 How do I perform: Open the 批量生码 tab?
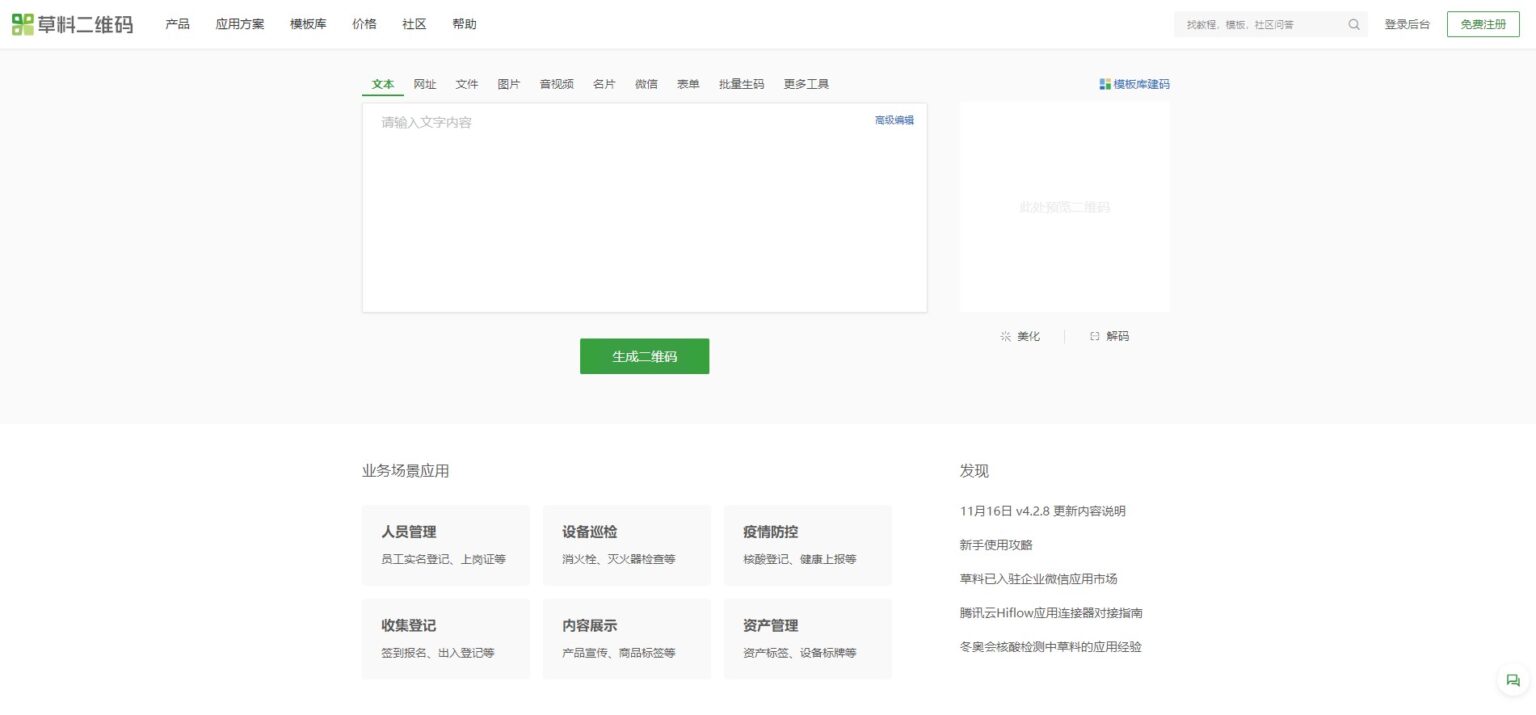pos(741,84)
